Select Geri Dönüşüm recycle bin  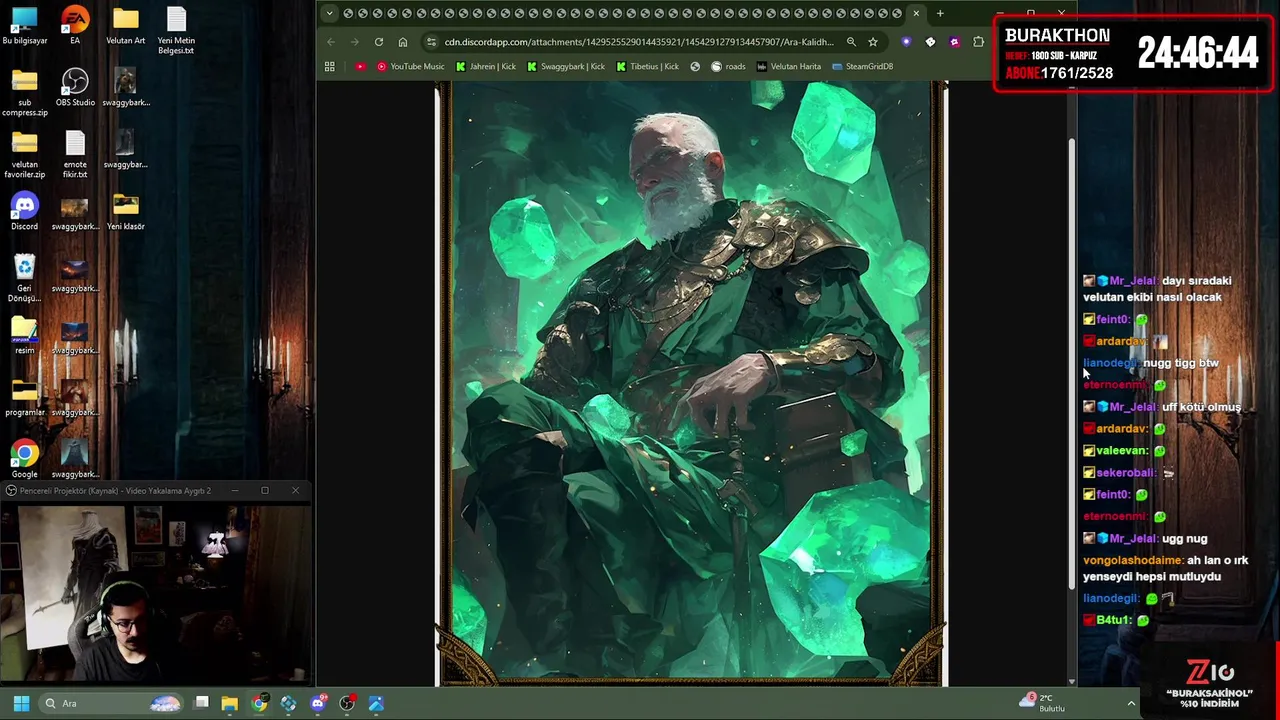coord(24,279)
